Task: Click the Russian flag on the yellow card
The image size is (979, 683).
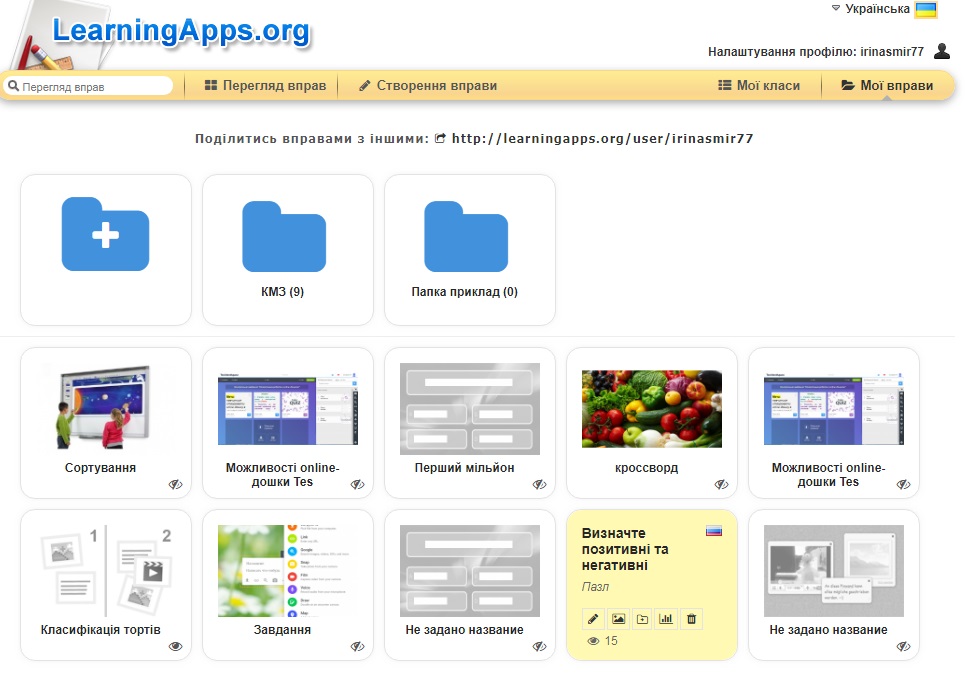Action: 714,531
